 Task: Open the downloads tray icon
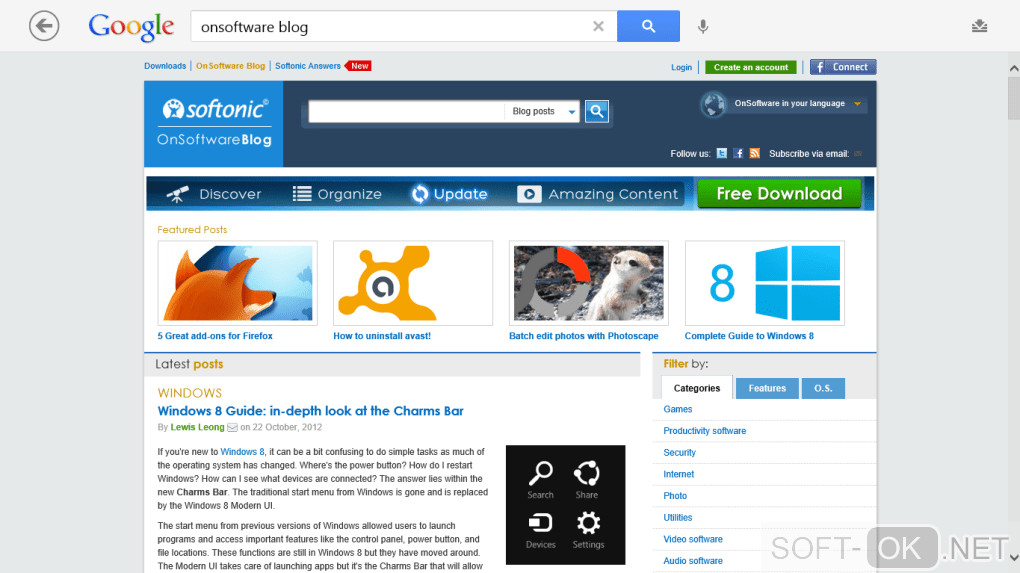(x=979, y=26)
